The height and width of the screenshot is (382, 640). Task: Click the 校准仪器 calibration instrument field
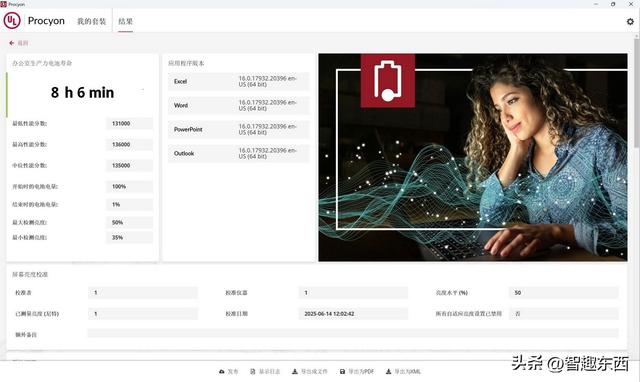[x=353, y=293]
